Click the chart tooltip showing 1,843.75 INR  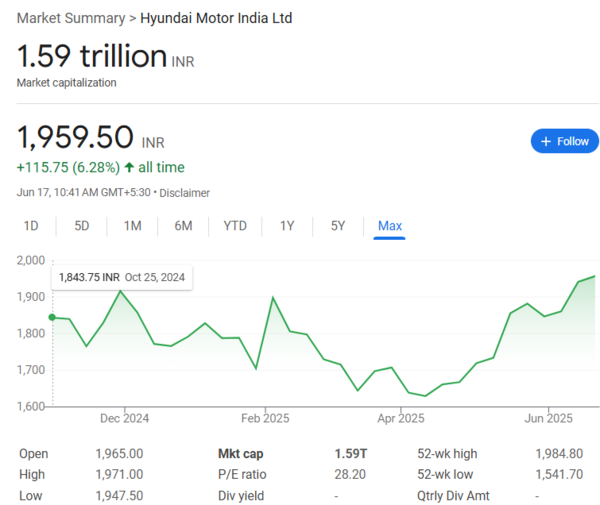pos(122,277)
